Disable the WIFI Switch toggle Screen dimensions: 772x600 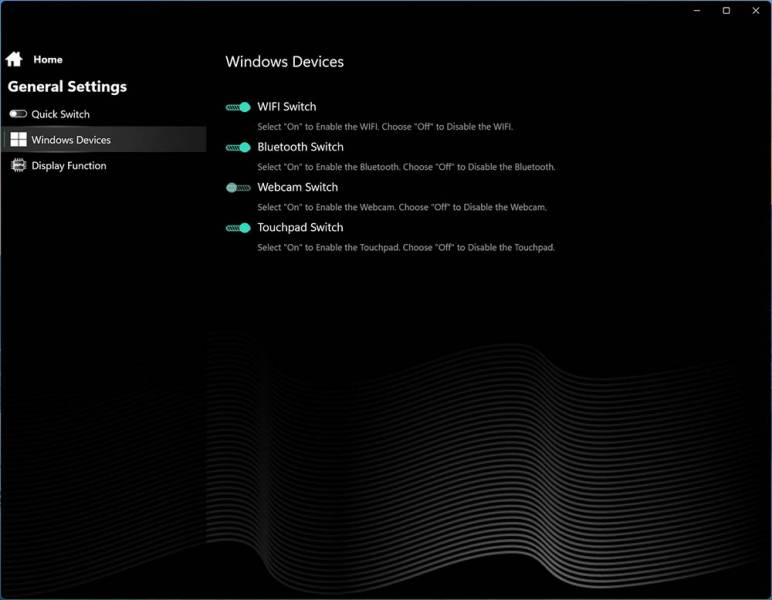click(238, 107)
